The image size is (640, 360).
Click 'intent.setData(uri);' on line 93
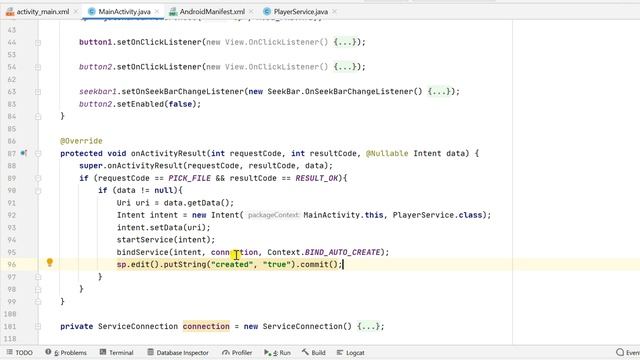click(164, 227)
